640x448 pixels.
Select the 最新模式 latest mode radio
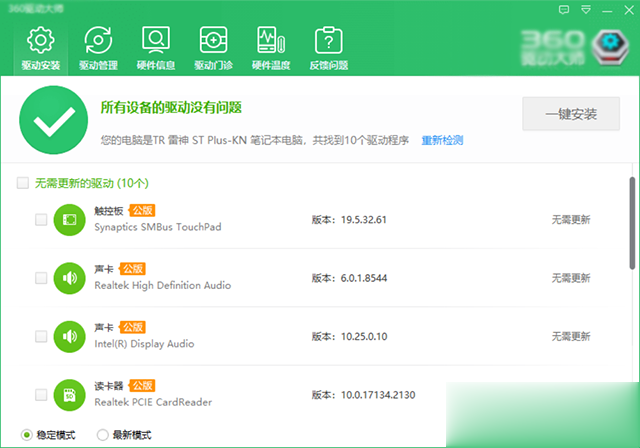(x=102, y=435)
